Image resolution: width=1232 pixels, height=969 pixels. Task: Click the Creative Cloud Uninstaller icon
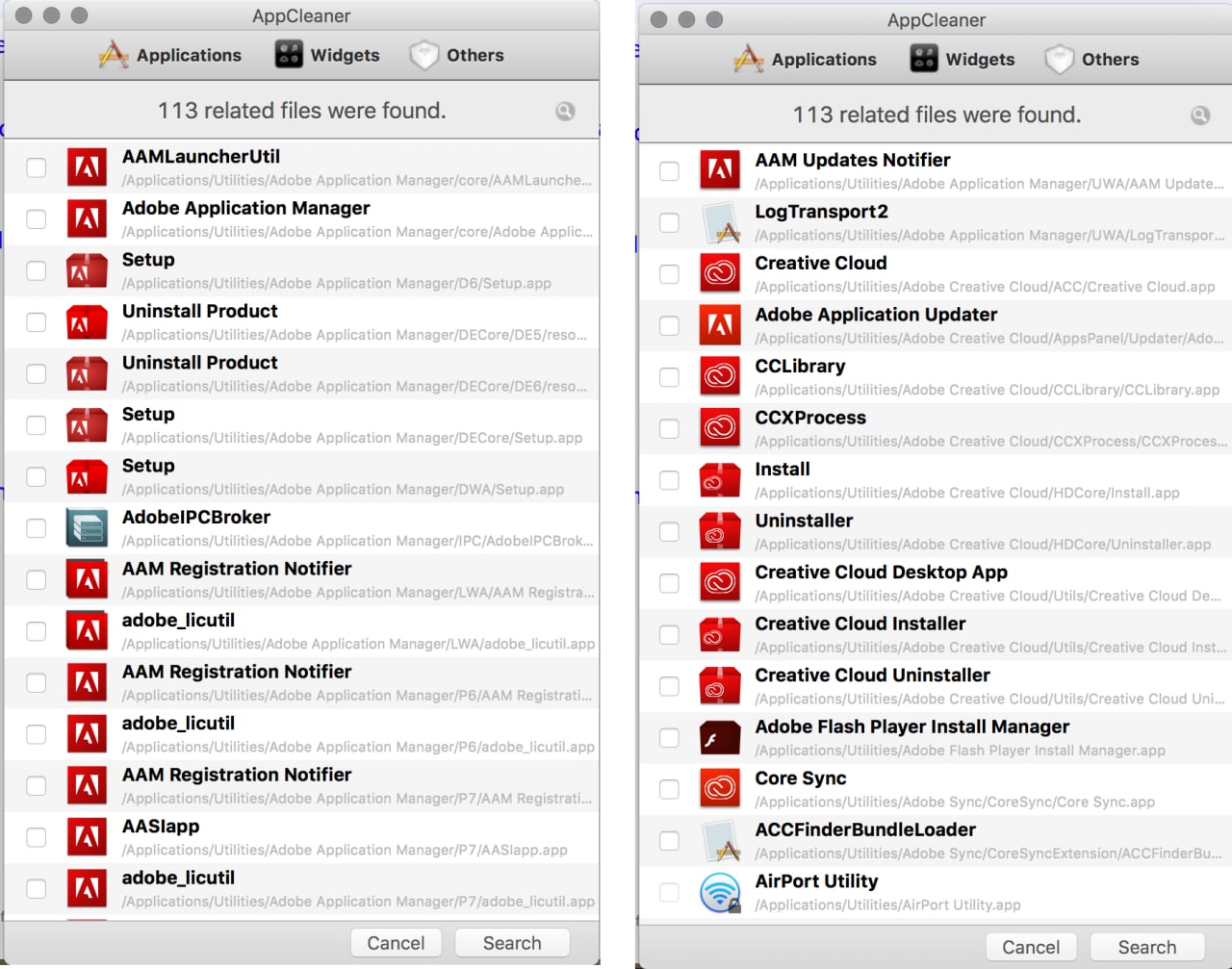coord(720,686)
